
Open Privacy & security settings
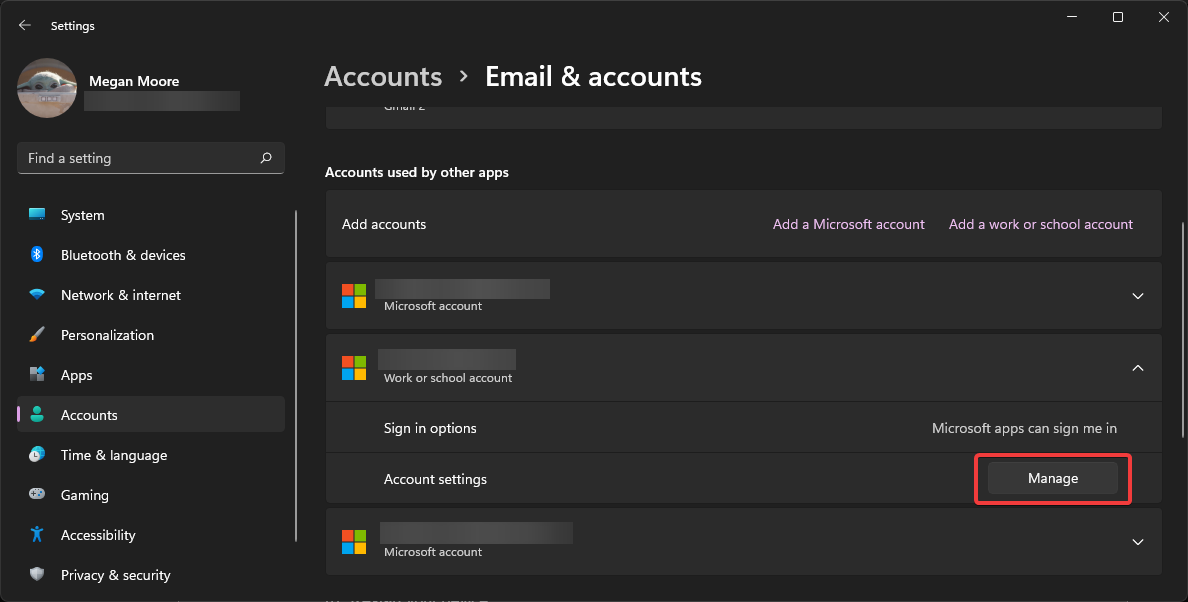[115, 575]
